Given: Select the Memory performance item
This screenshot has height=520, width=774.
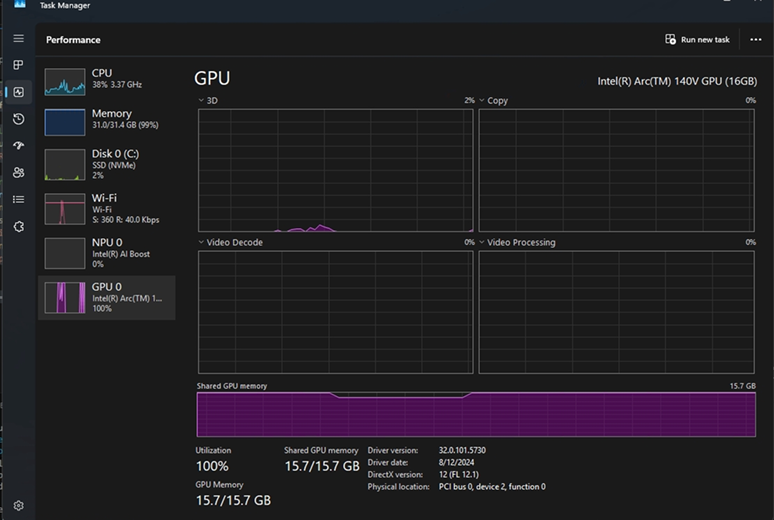Looking at the screenshot, I should (106, 120).
